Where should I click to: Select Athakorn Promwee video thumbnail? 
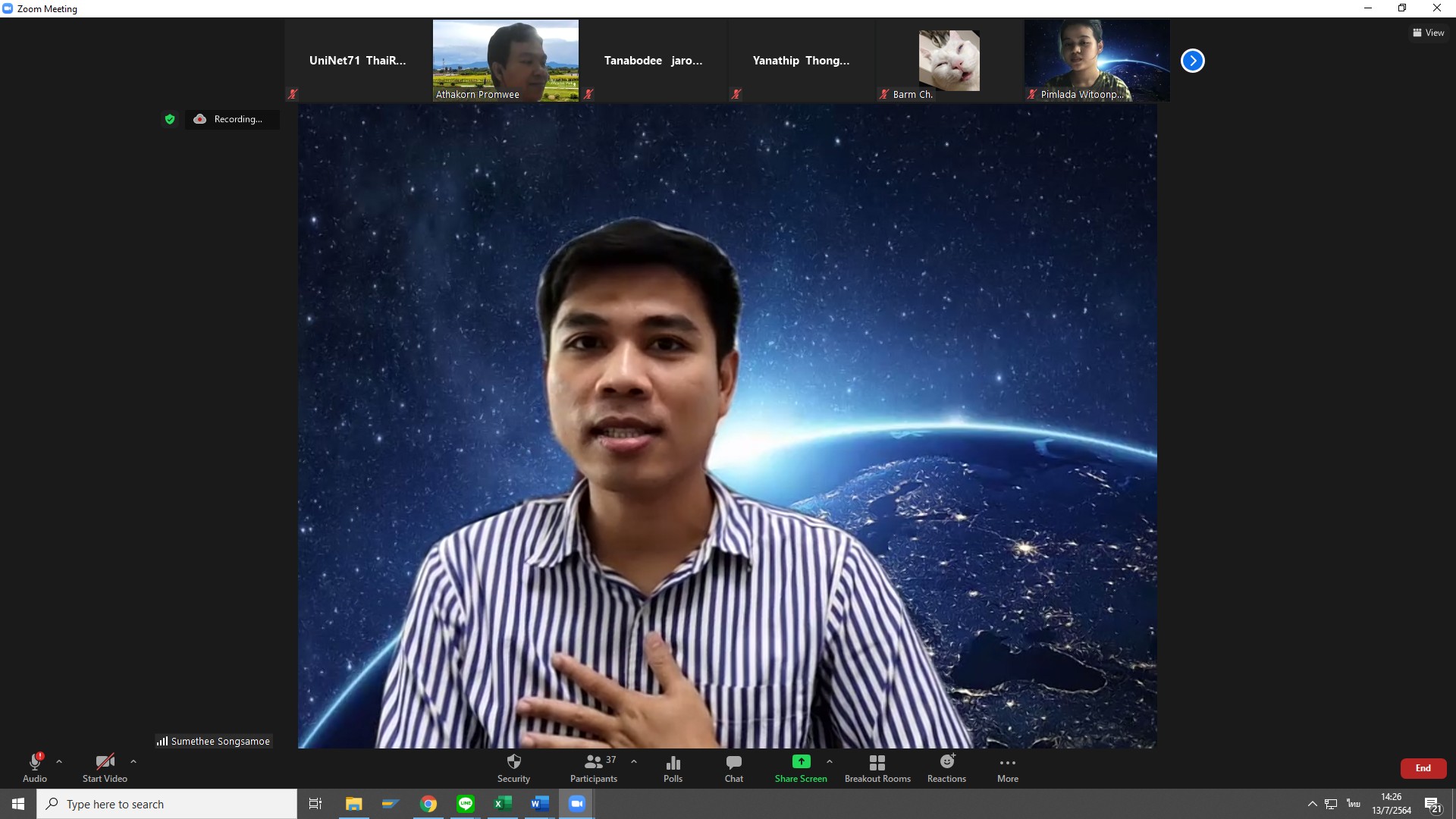point(505,61)
